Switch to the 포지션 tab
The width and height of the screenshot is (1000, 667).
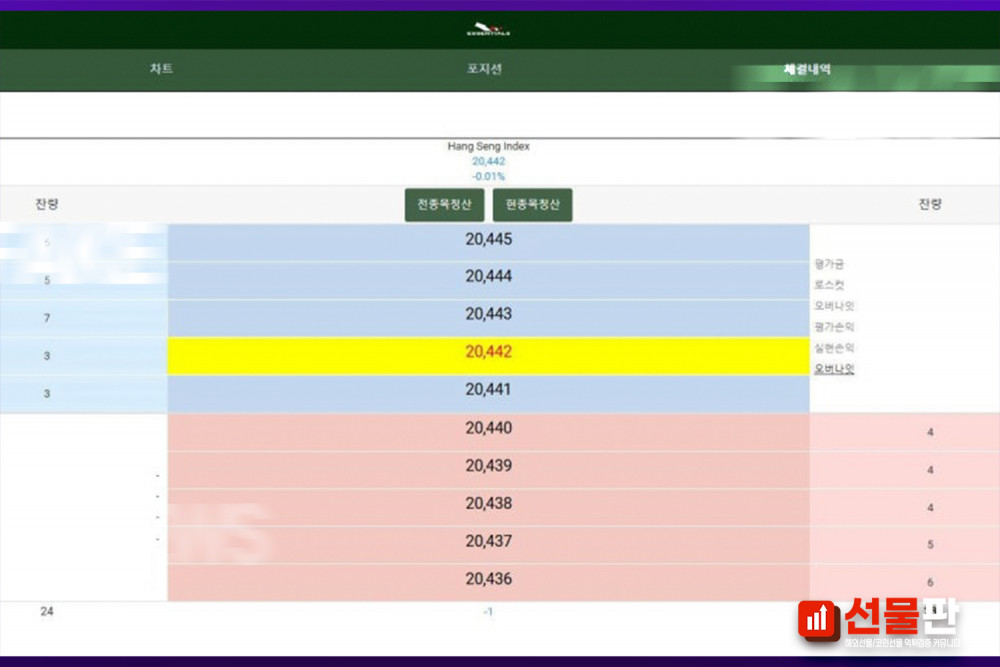484,69
